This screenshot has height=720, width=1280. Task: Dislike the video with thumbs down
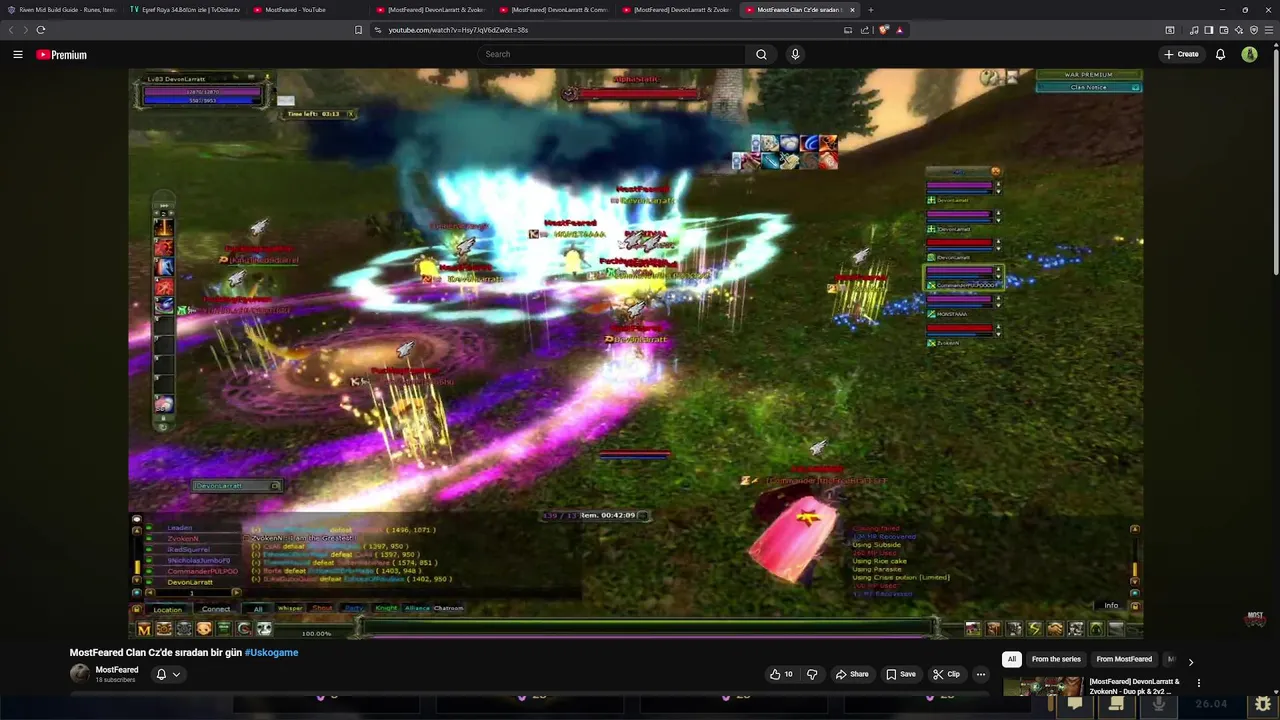point(812,674)
